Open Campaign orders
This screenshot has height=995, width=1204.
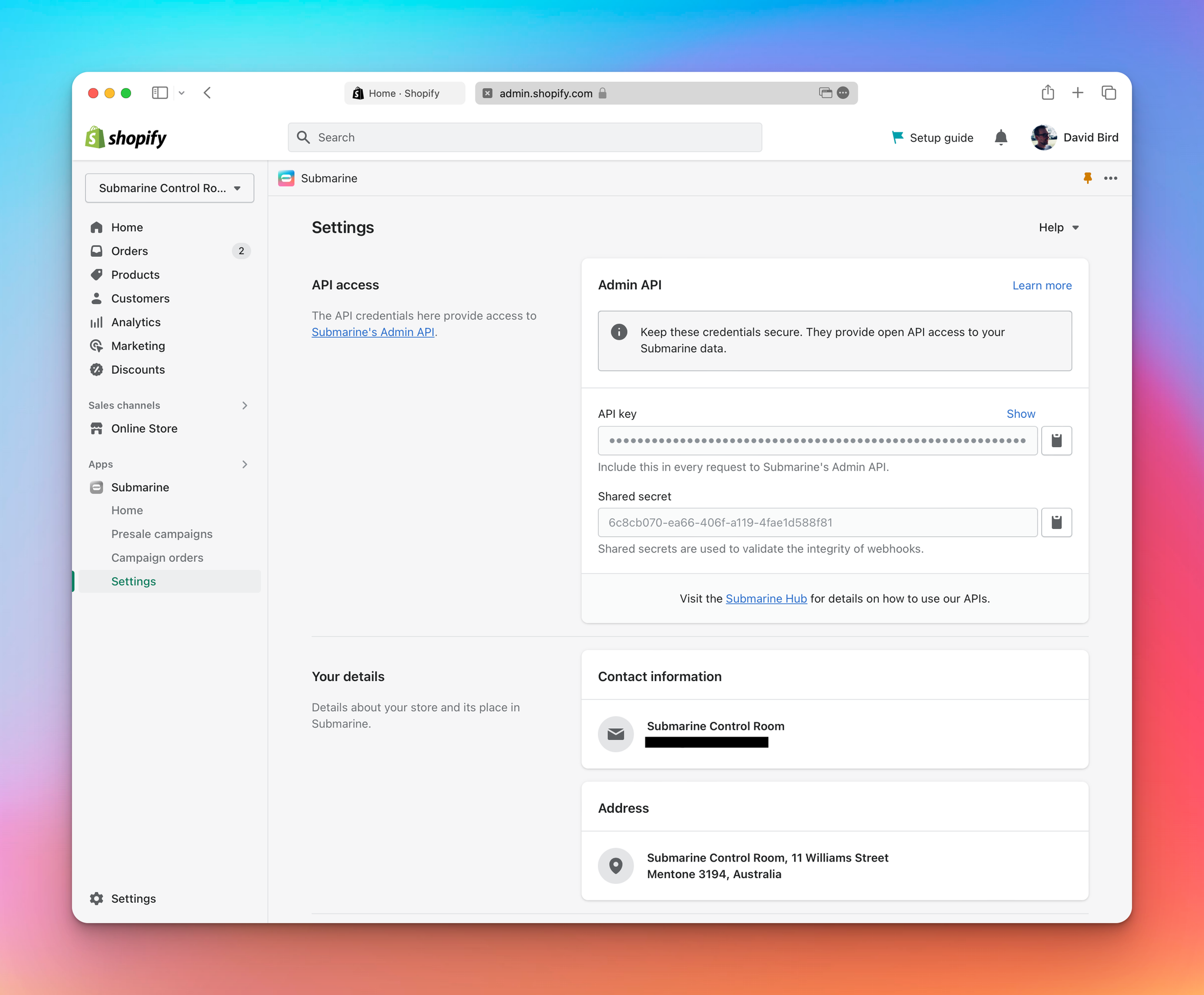point(157,558)
